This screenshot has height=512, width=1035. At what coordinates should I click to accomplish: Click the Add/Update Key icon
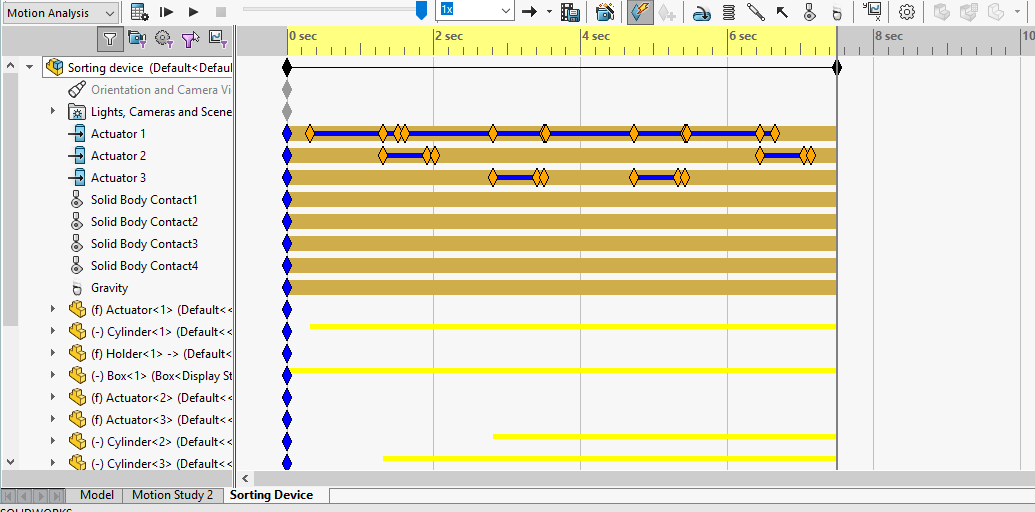667,12
